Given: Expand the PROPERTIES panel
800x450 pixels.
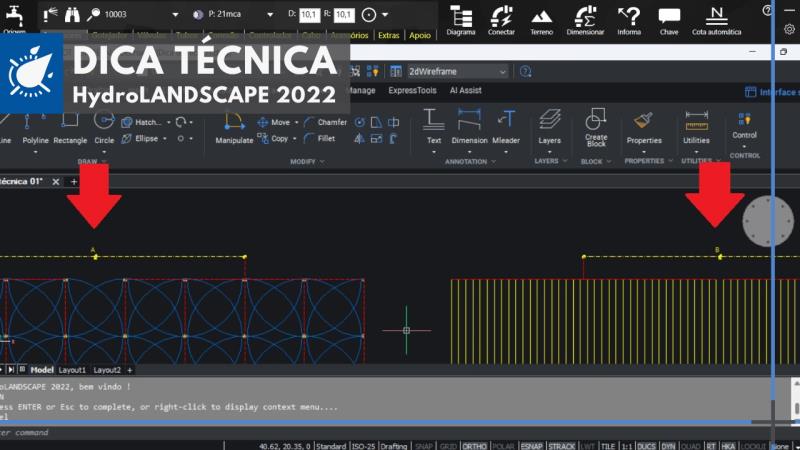Looking at the screenshot, I should [x=648, y=161].
